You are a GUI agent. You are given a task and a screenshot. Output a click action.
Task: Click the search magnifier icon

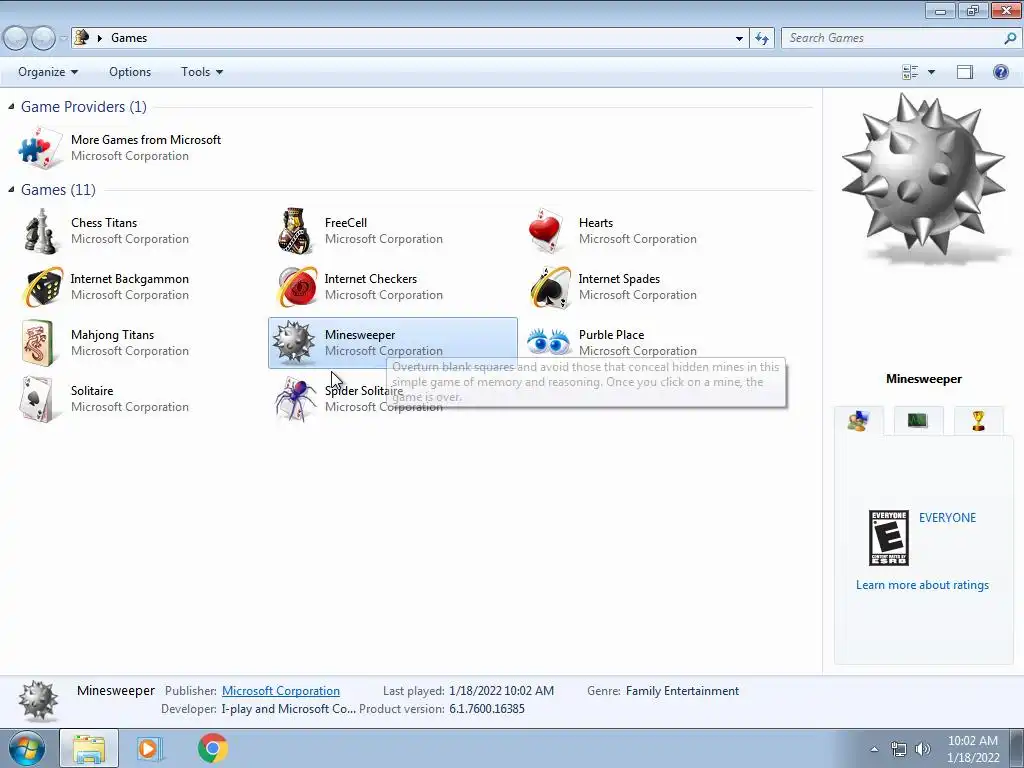click(x=1010, y=38)
